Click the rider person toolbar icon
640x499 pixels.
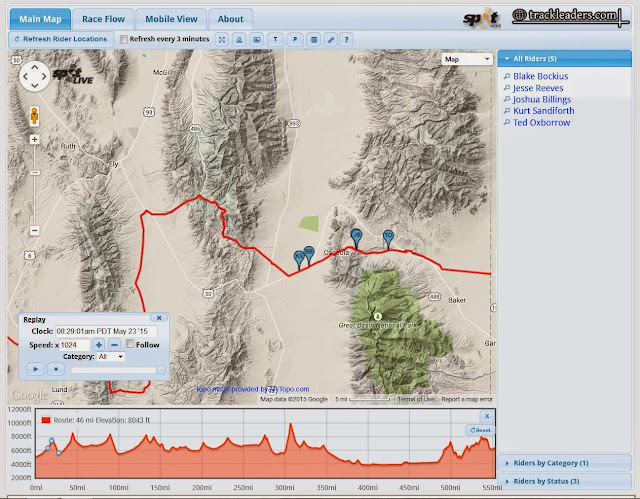(x=239, y=40)
